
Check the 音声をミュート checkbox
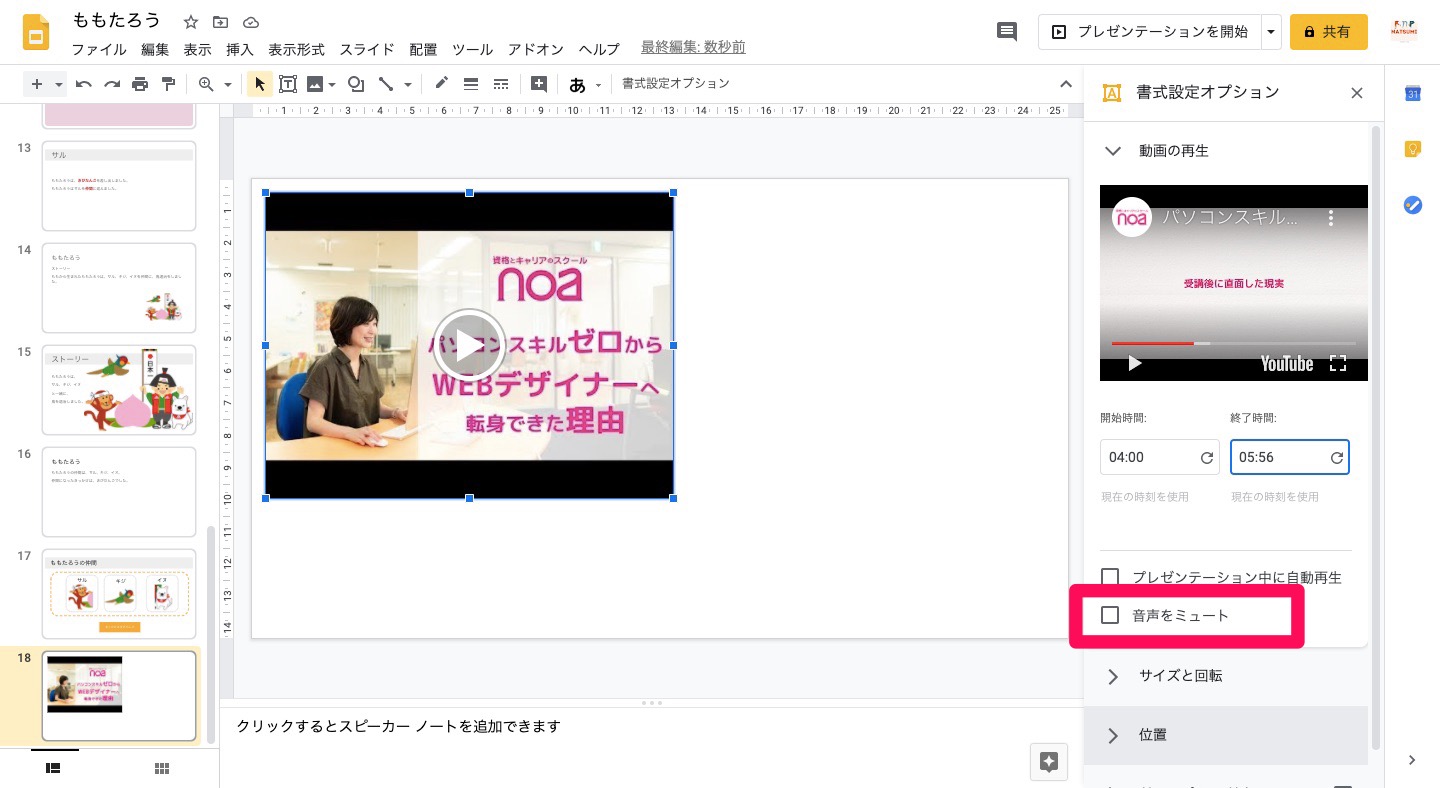tap(1110, 615)
